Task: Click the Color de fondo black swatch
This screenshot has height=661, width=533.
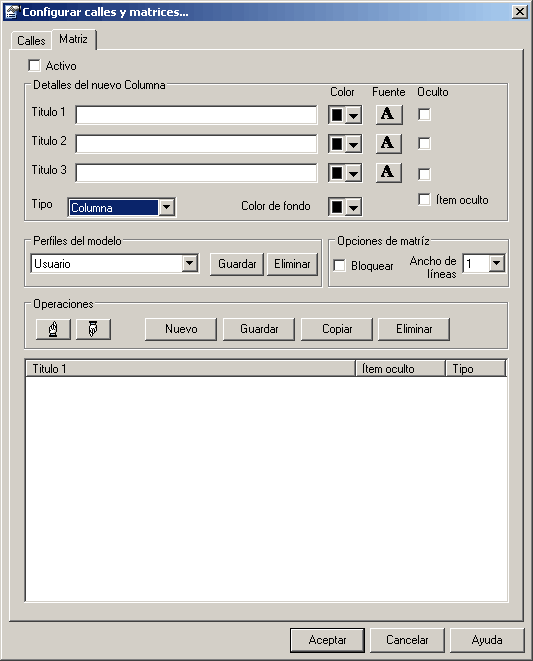Action: pyautogui.click(x=337, y=207)
